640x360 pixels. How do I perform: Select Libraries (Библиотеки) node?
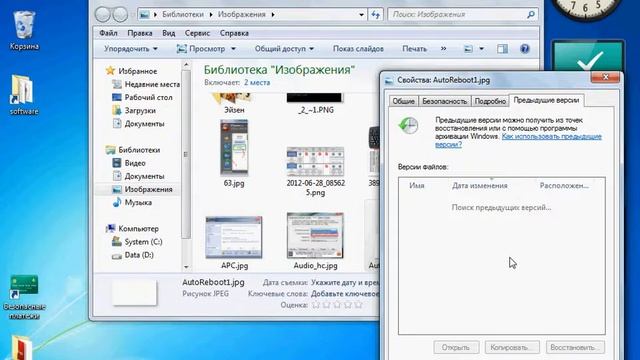coord(133,150)
